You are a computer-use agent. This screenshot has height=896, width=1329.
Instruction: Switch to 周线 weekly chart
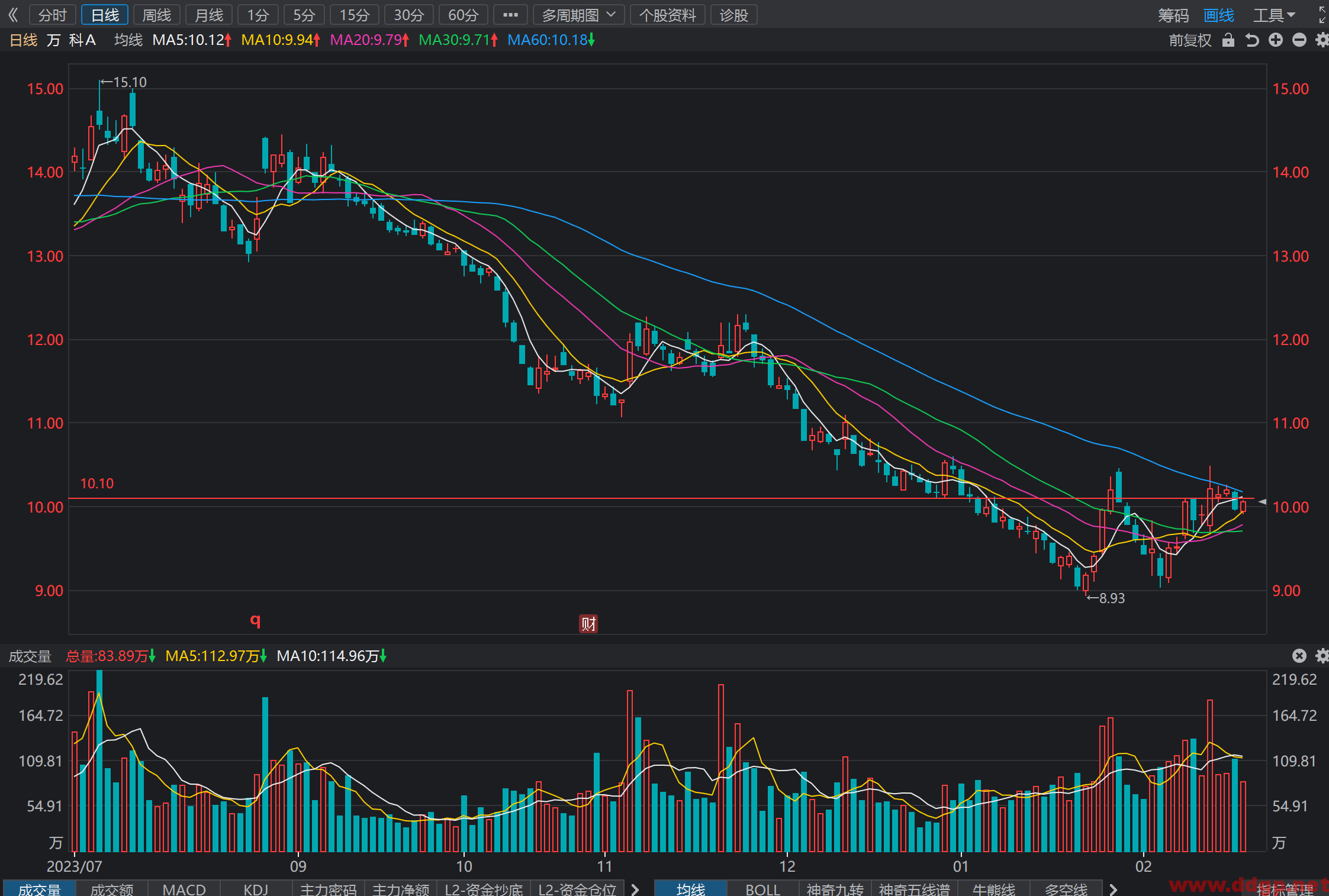click(x=157, y=15)
